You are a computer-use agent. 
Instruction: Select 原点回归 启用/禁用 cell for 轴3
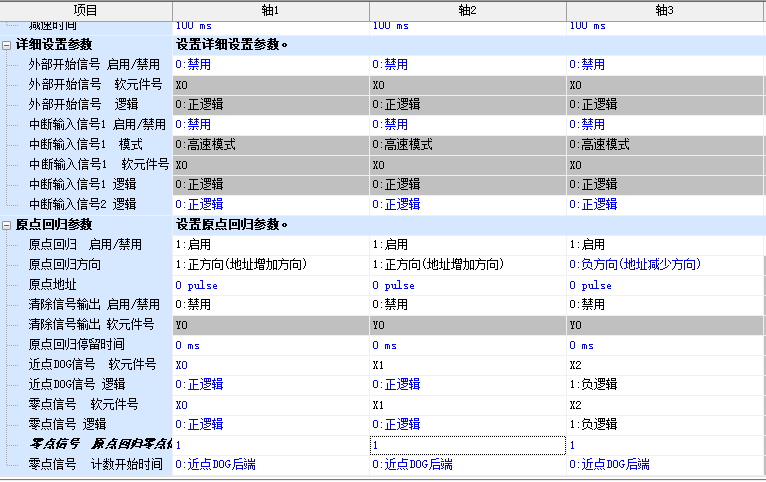pos(664,245)
